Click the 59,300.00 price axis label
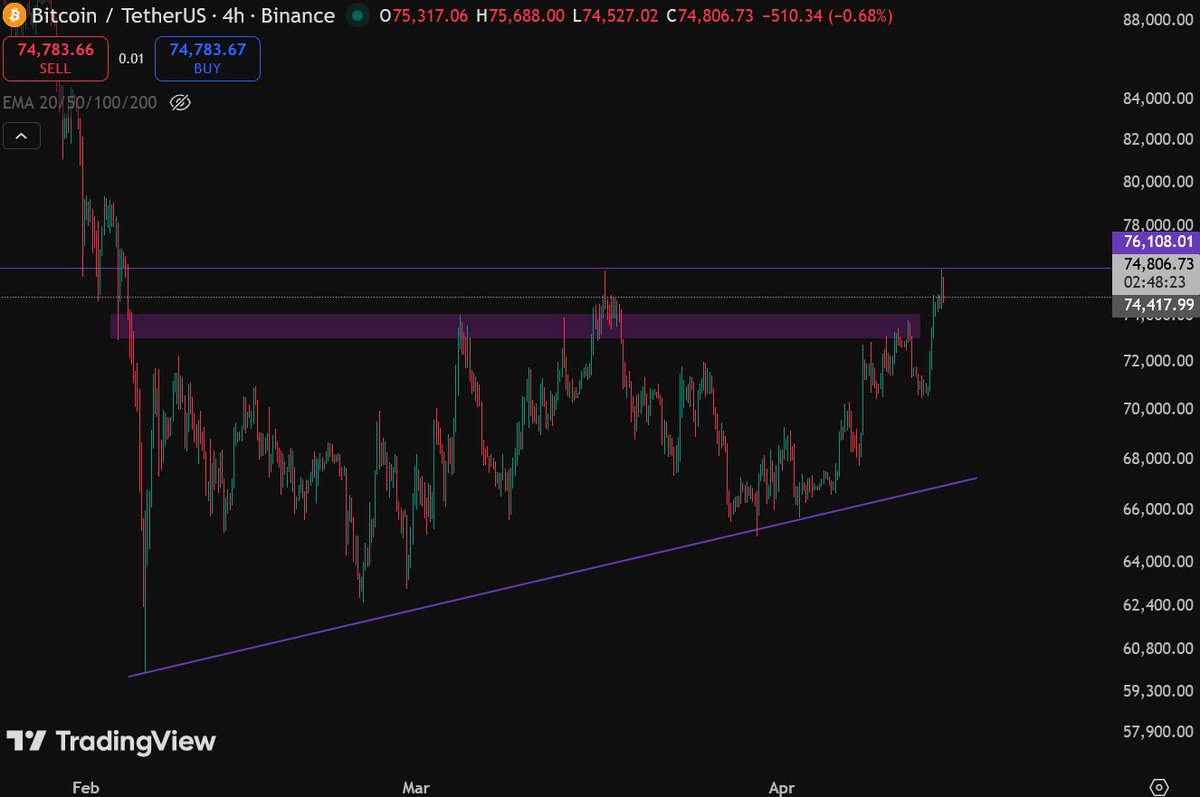 pos(1158,690)
